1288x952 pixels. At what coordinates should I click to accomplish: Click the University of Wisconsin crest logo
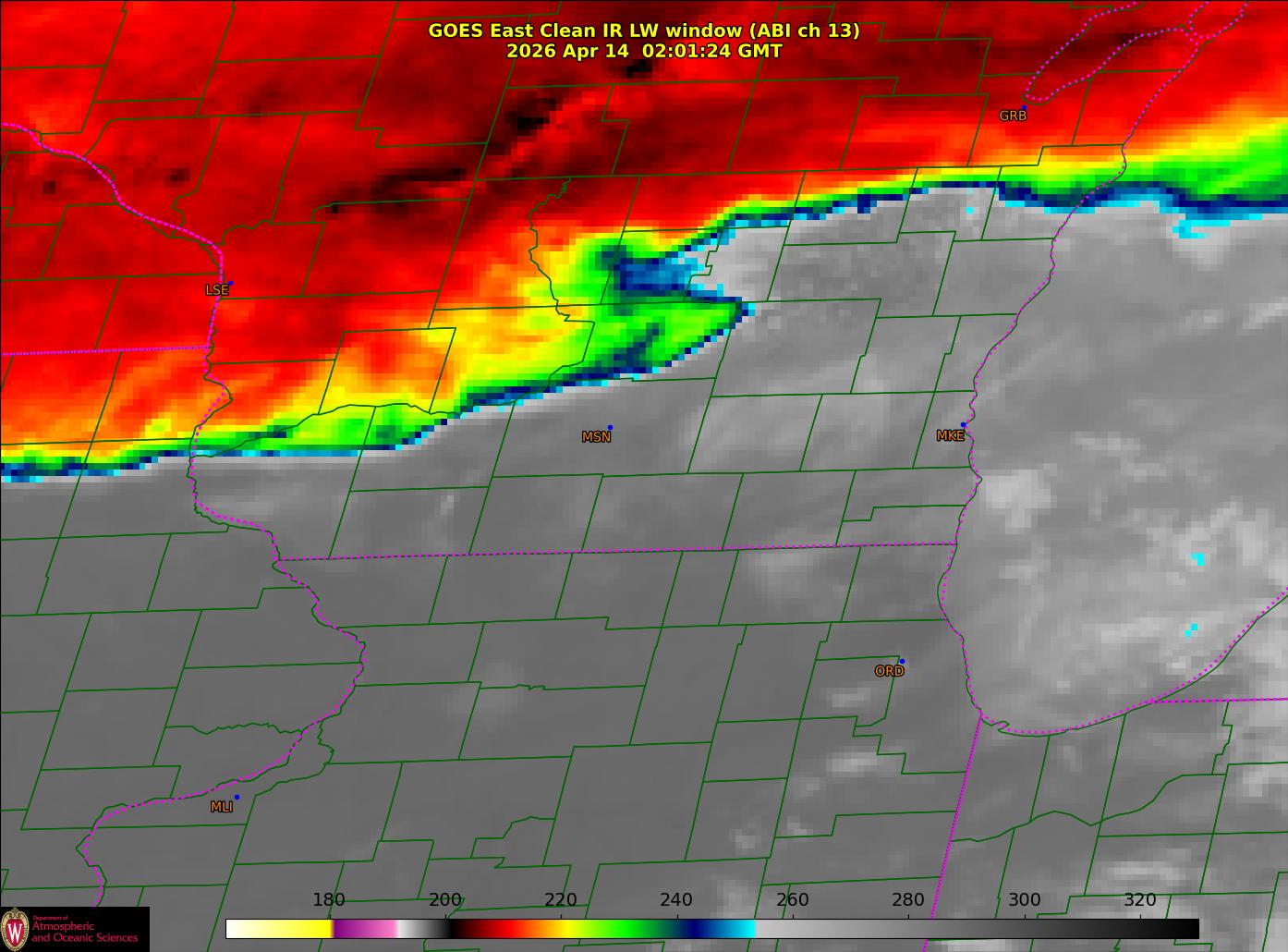15,928
